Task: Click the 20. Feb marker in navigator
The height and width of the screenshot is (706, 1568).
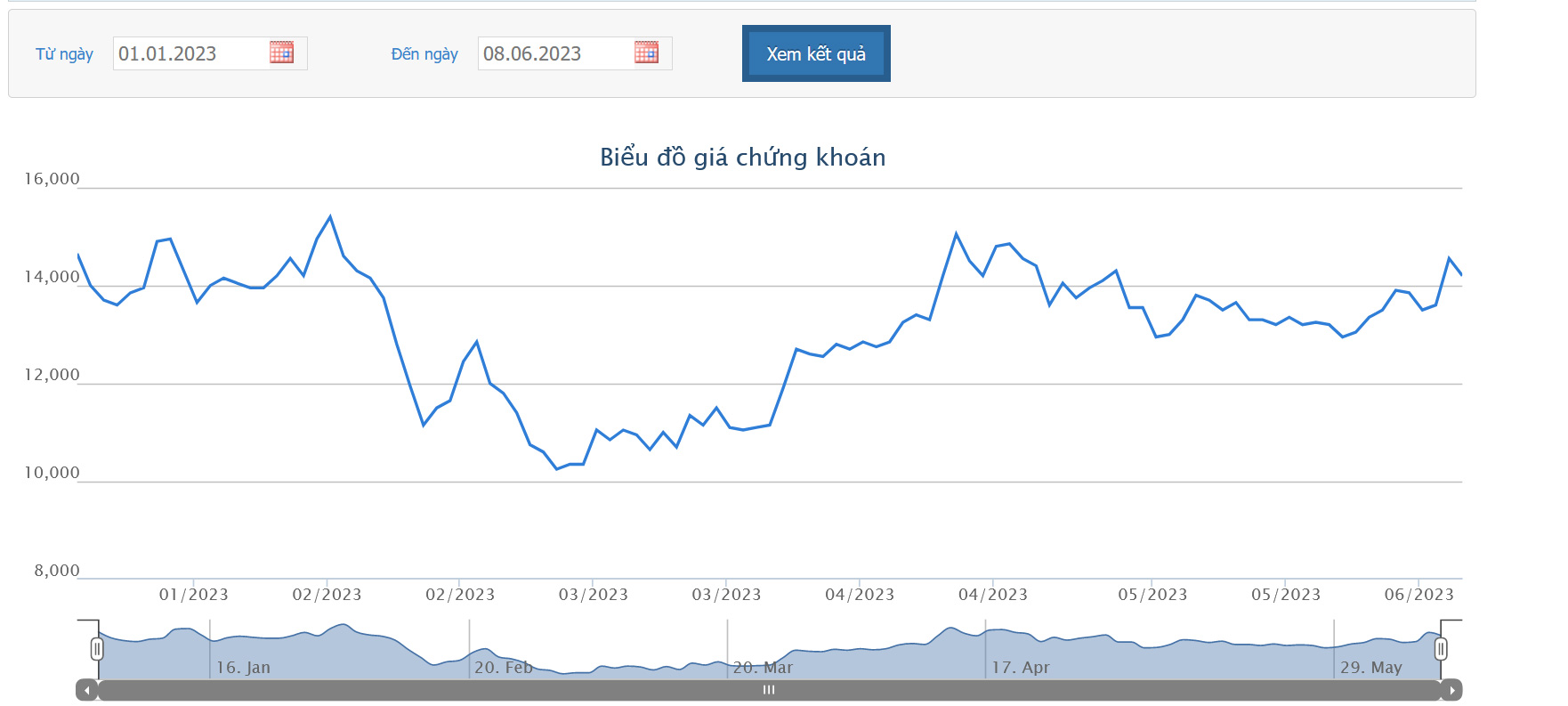Action: [503, 668]
